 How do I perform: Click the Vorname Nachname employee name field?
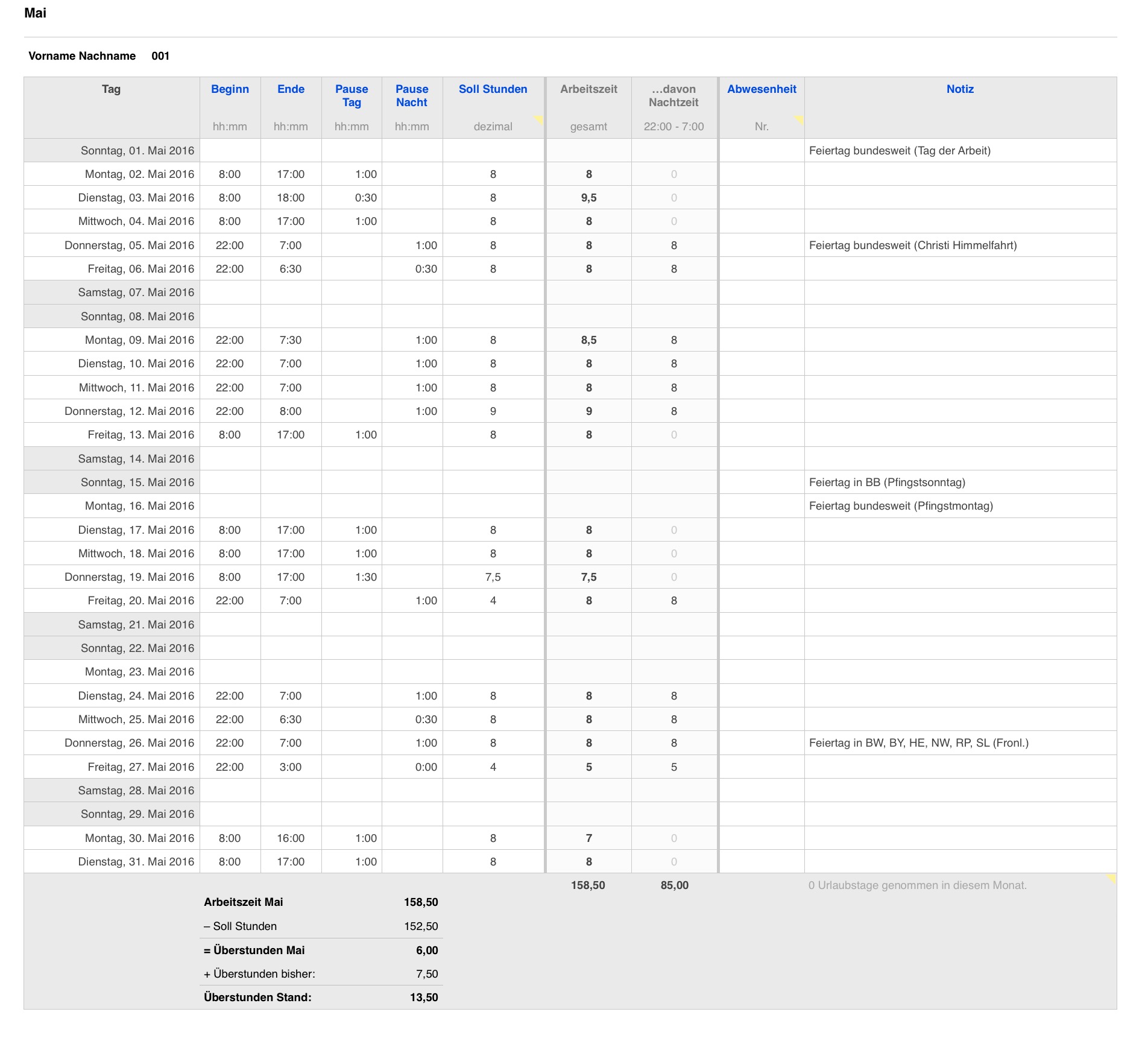point(82,56)
